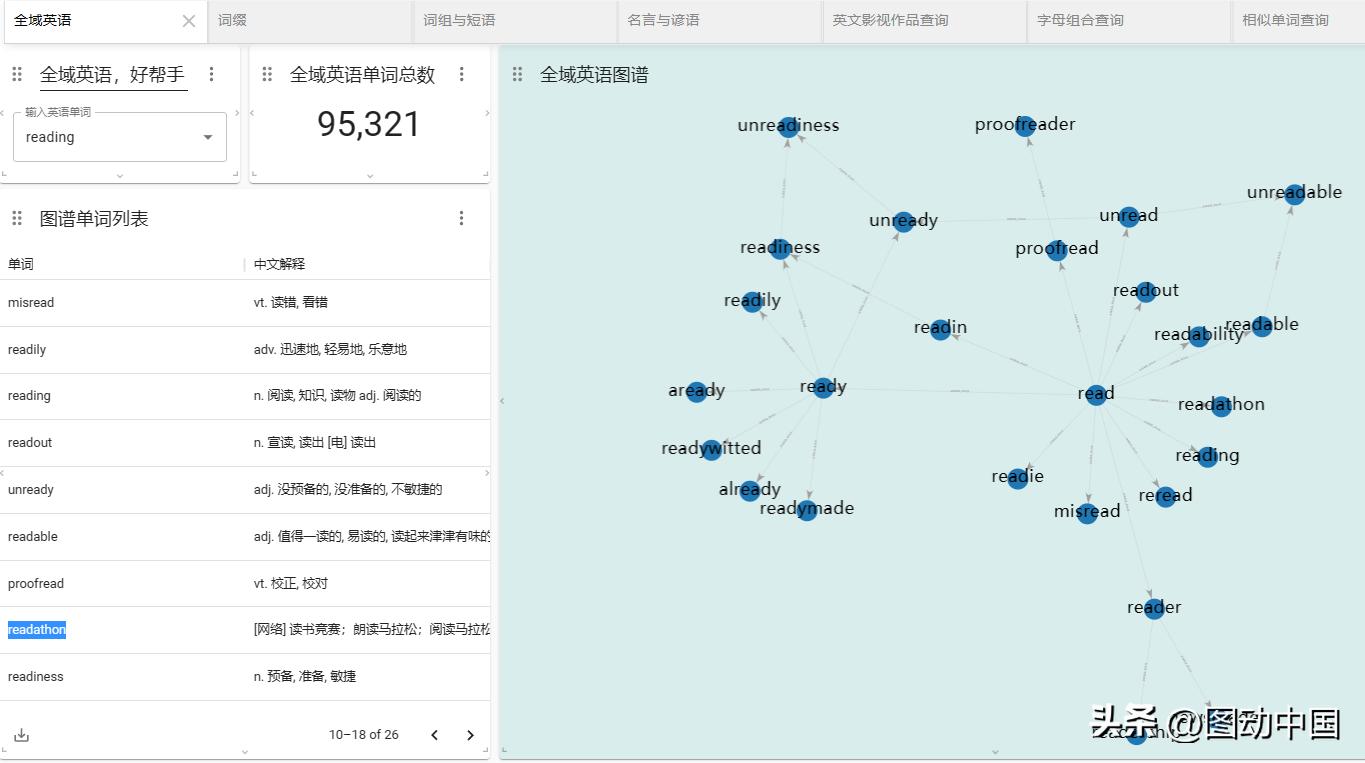Screen dimensions: 1365x763
Task: Click the 'proofreader' node in the graph
Action: click(x=1025, y=124)
